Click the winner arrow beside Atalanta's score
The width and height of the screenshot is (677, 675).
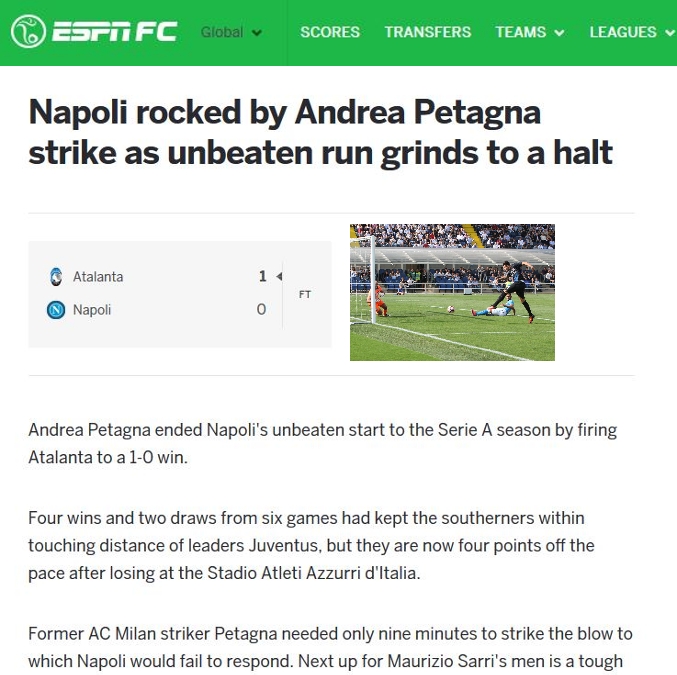pos(279,276)
